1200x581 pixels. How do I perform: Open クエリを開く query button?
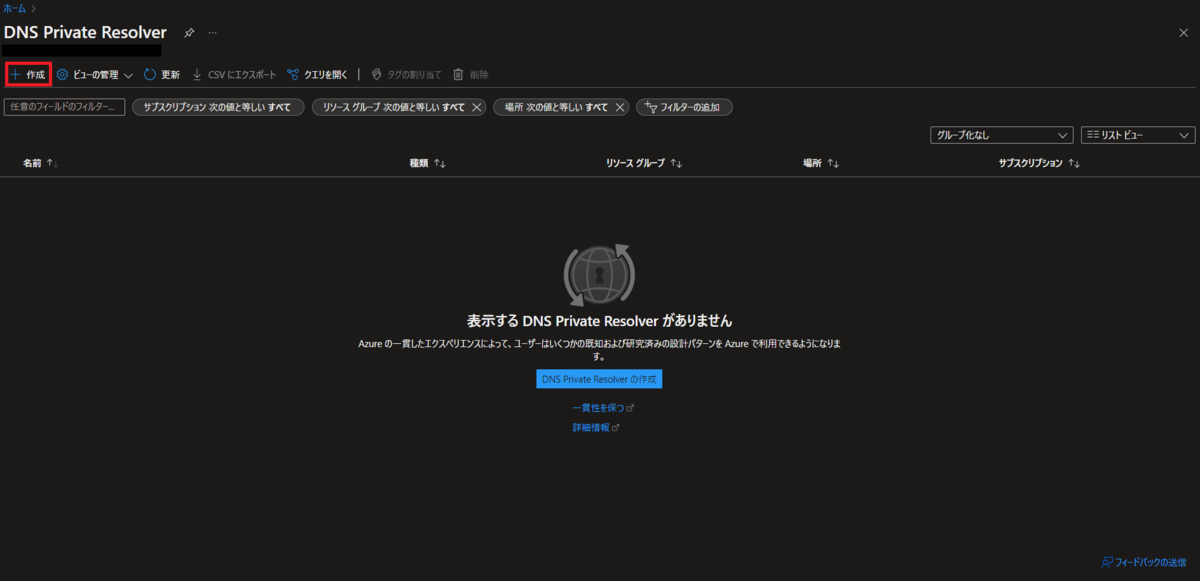click(x=317, y=75)
